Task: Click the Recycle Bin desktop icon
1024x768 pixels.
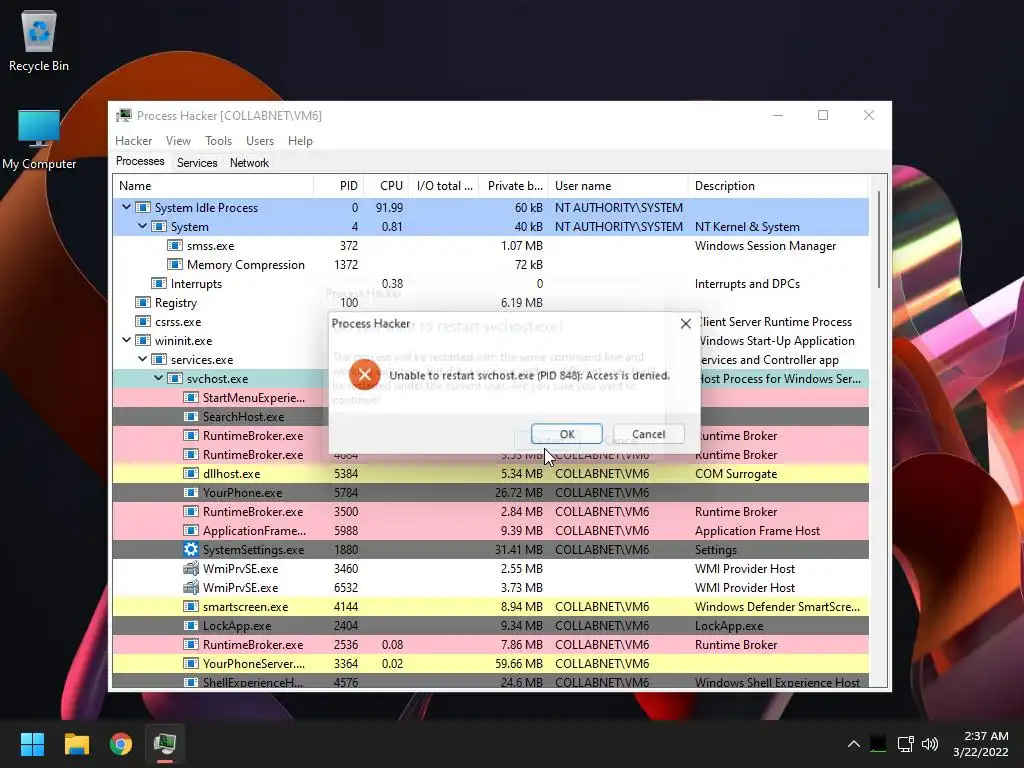Action: coord(39,40)
